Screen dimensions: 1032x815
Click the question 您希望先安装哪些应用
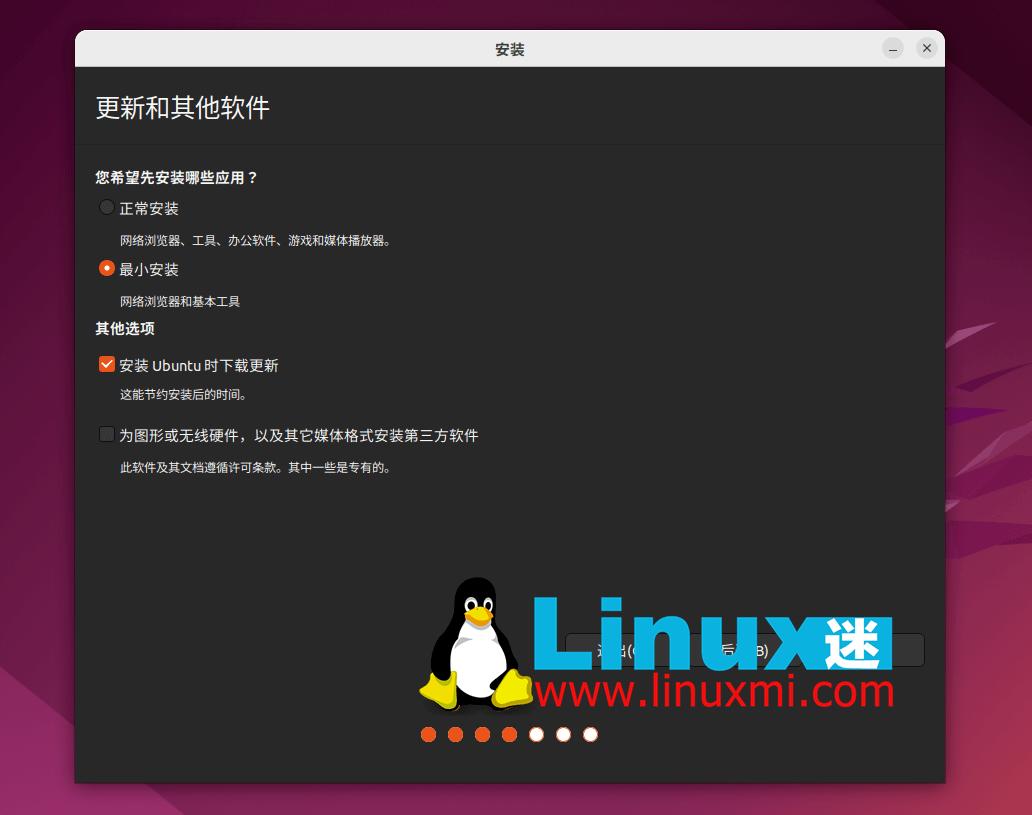[x=176, y=178]
